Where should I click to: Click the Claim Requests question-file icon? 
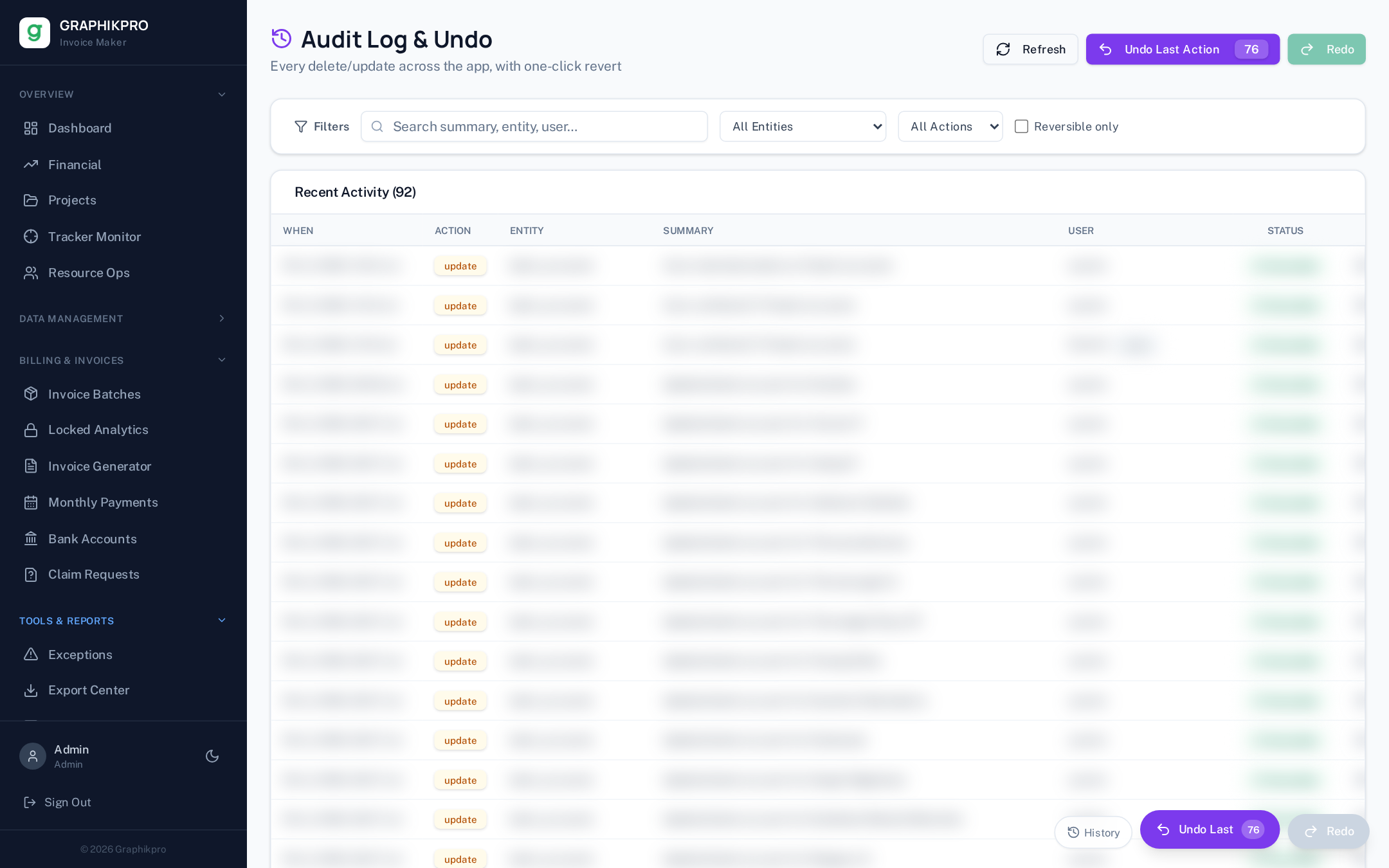[31, 574]
